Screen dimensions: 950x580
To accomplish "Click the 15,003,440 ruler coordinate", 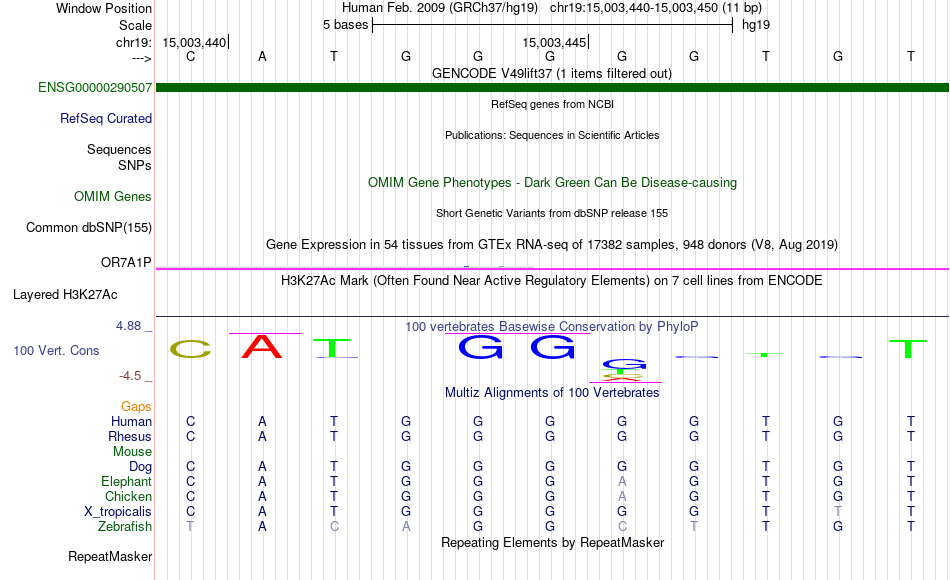I will point(194,42).
